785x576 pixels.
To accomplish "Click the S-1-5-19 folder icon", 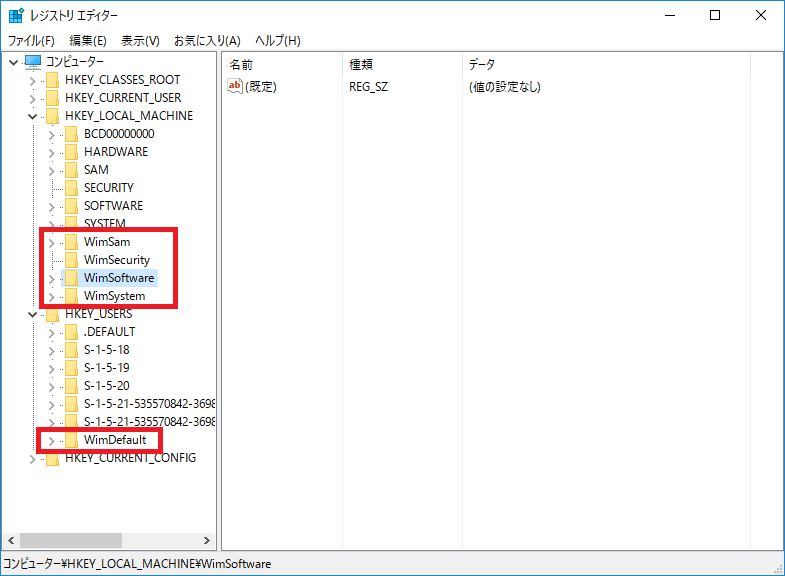I will [72, 368].
